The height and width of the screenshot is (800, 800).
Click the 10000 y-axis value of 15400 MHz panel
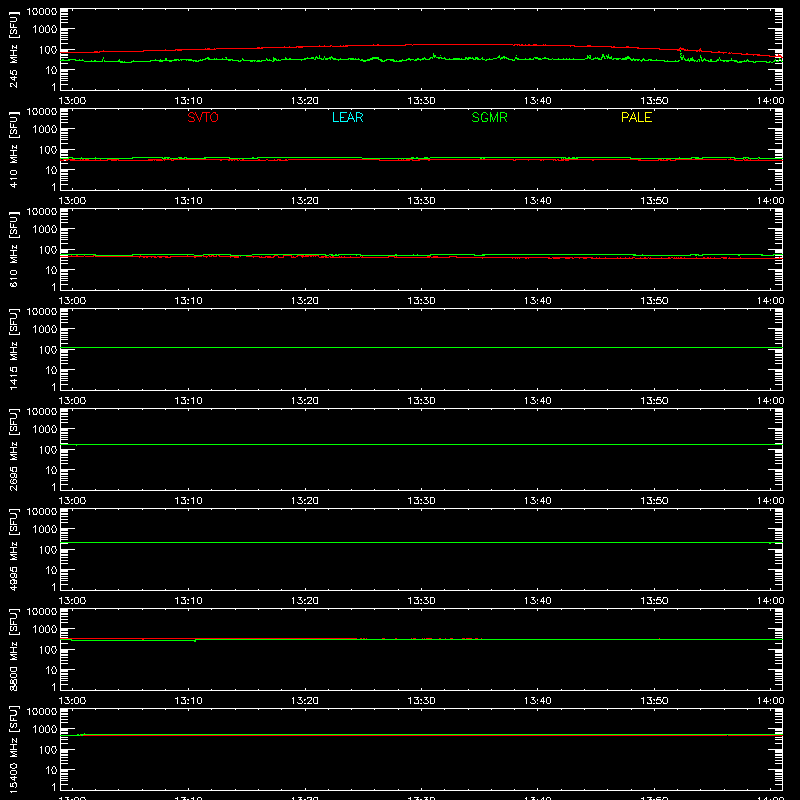[x=42, y=712]
